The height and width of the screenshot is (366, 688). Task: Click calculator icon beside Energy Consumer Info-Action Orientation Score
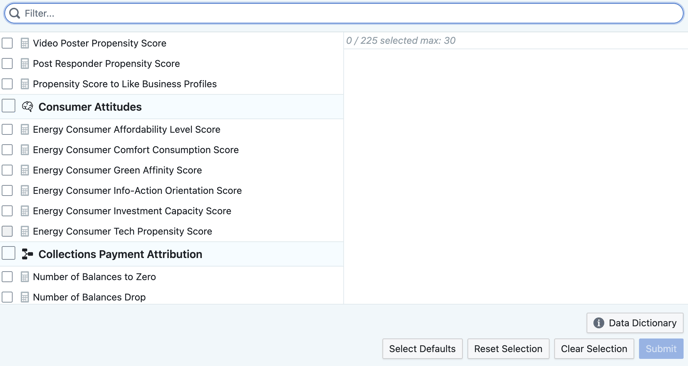25,190
